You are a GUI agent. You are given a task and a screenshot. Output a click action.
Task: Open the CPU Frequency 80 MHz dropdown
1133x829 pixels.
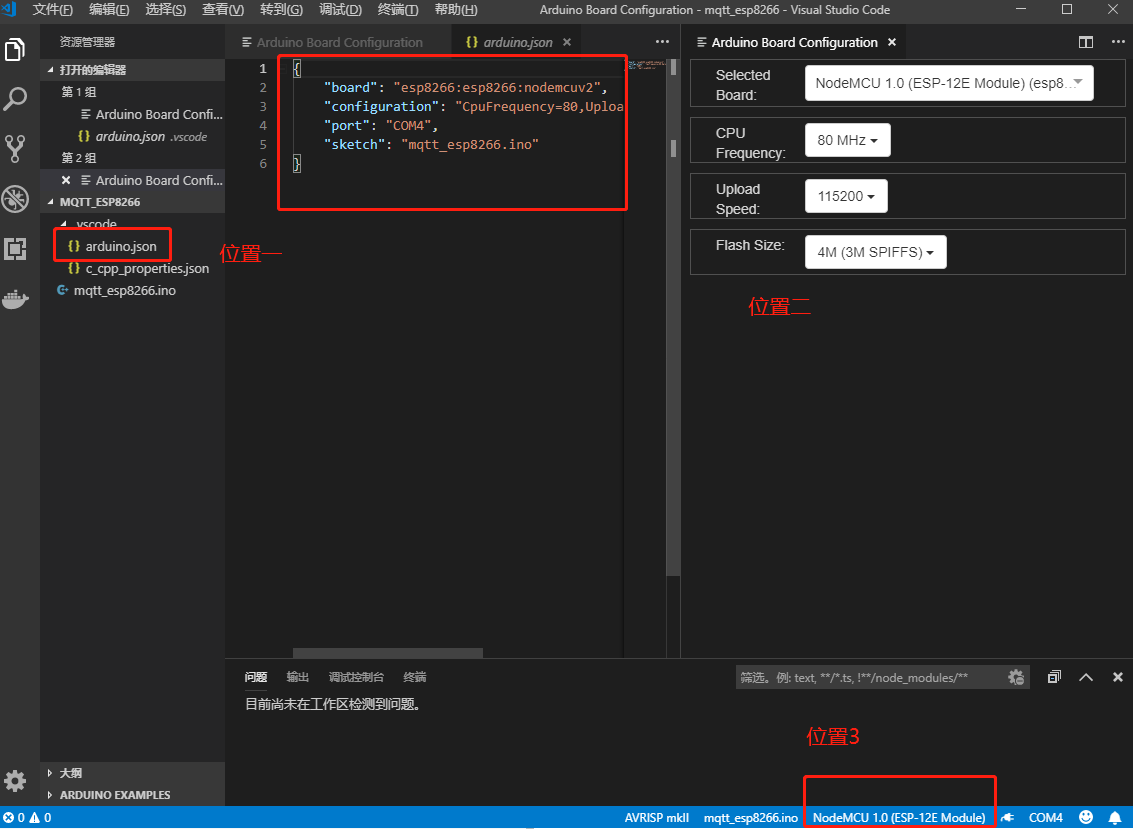point(848,140)
